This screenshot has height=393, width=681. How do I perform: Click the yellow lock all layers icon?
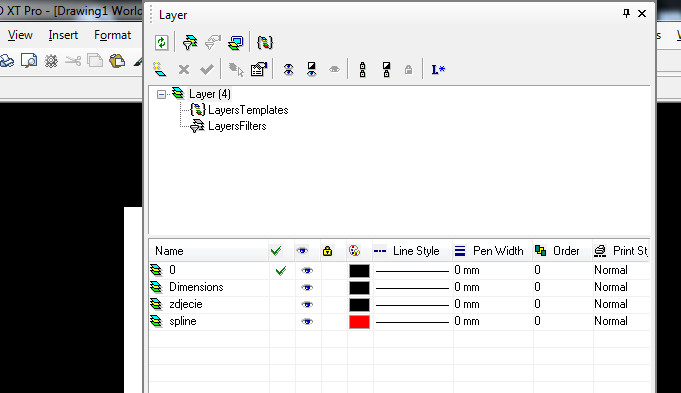coord(362,69)
